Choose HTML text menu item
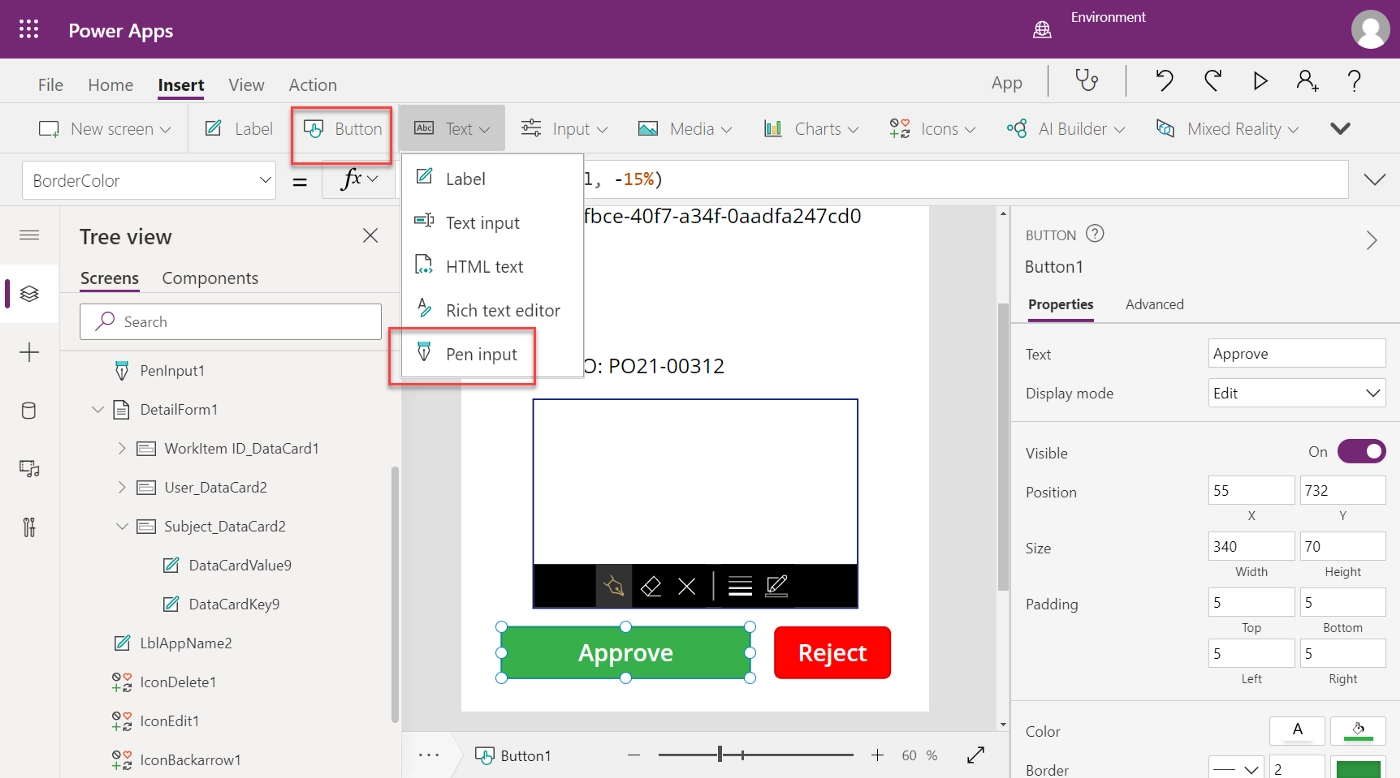Screen dimensions: 1400x778 click(492, 266)
